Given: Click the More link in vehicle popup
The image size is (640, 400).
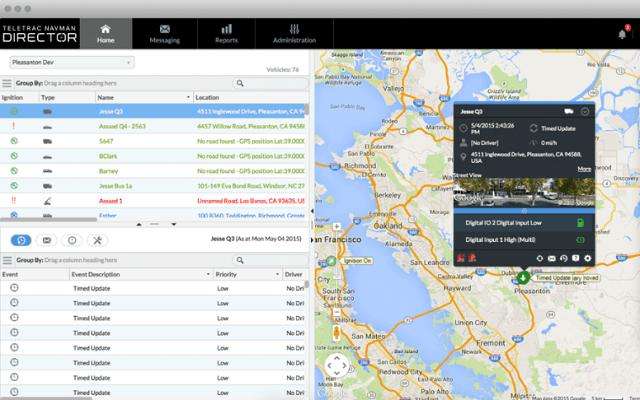Looking at the screenshot, I should pyautogui.click(x=584, y=169).
